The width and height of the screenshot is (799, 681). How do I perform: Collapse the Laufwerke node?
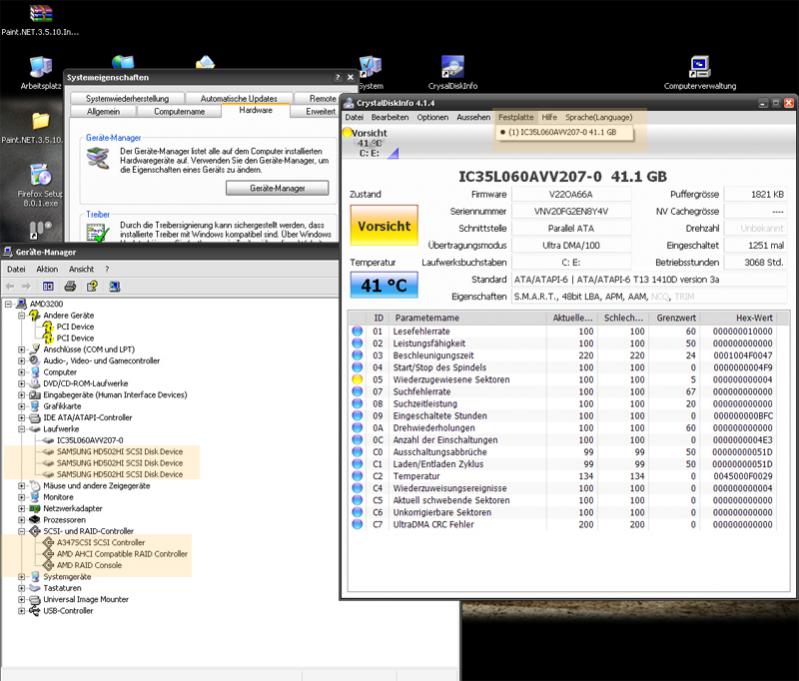tap(21, 429)
